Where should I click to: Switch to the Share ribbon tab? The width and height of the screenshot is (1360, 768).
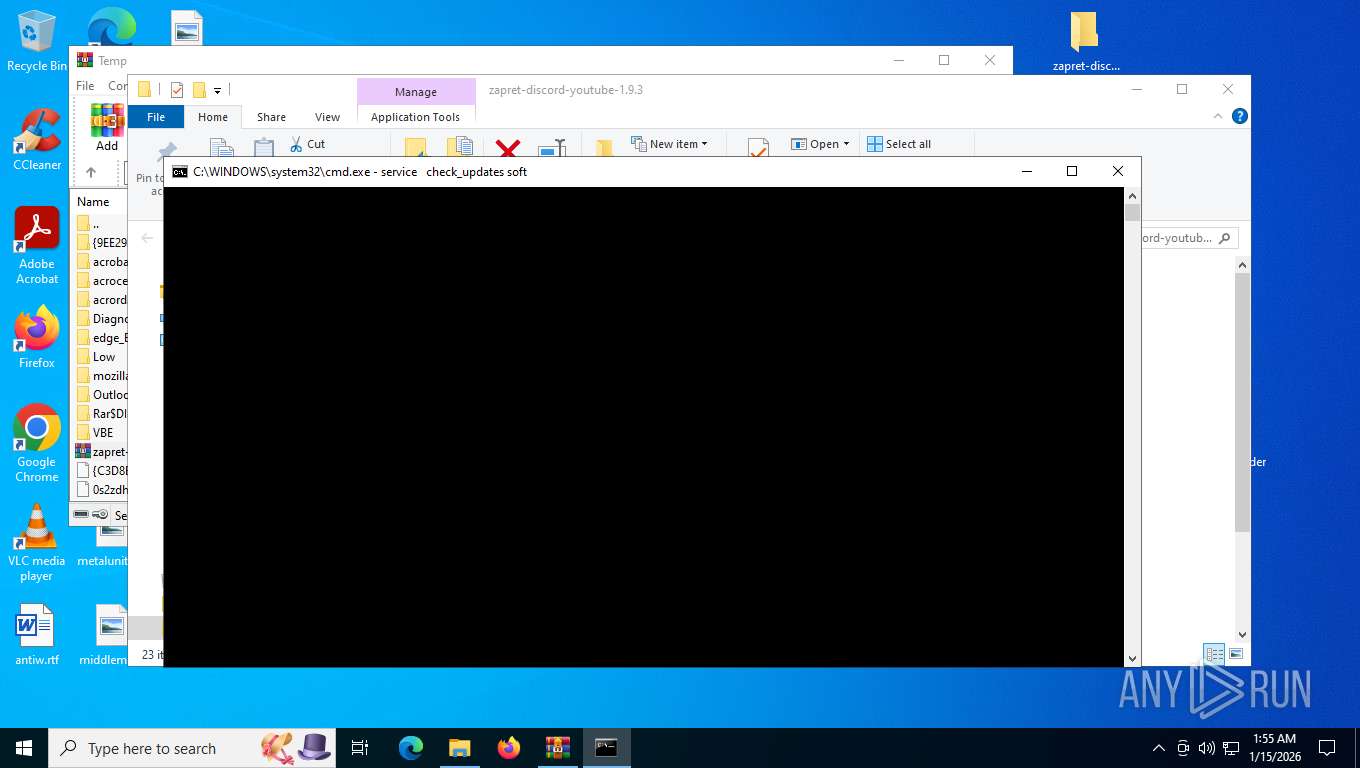pos(271,117)
